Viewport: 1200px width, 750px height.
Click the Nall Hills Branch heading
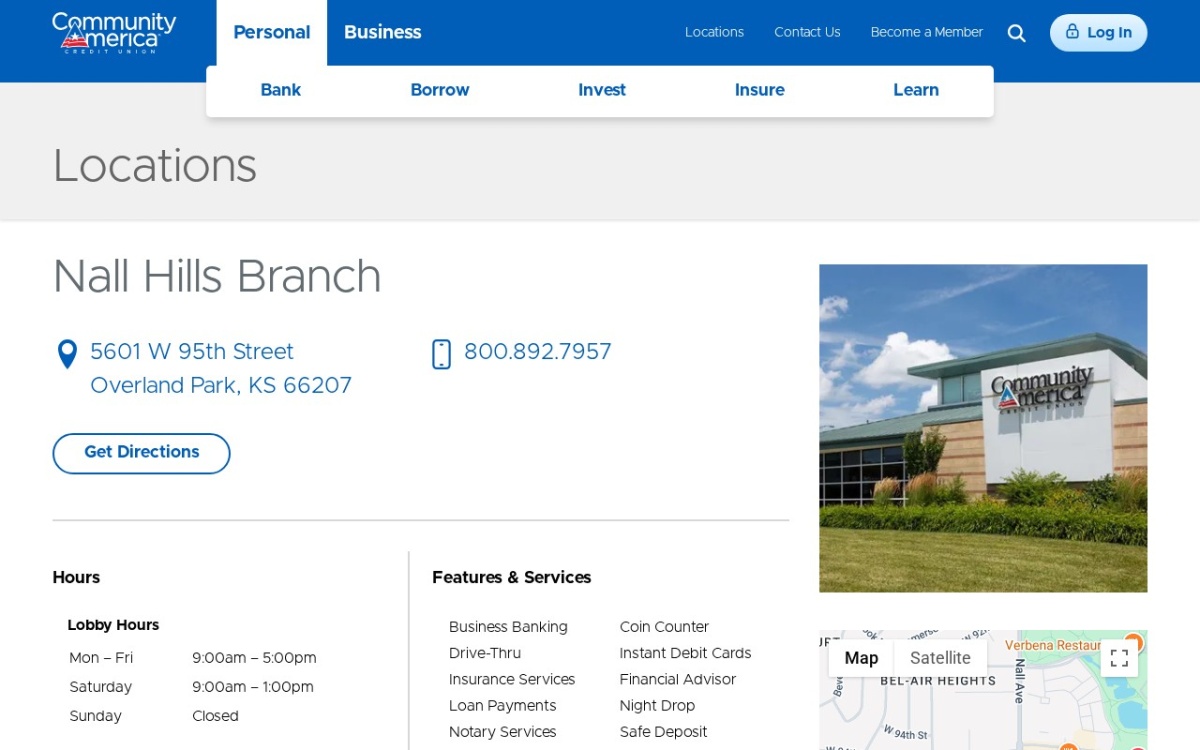click(x=217, y=277)
